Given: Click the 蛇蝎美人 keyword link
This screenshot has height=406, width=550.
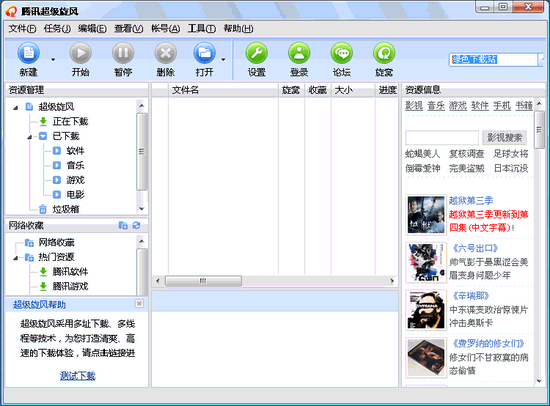Looking at the screenshot, I should [422, 154].
